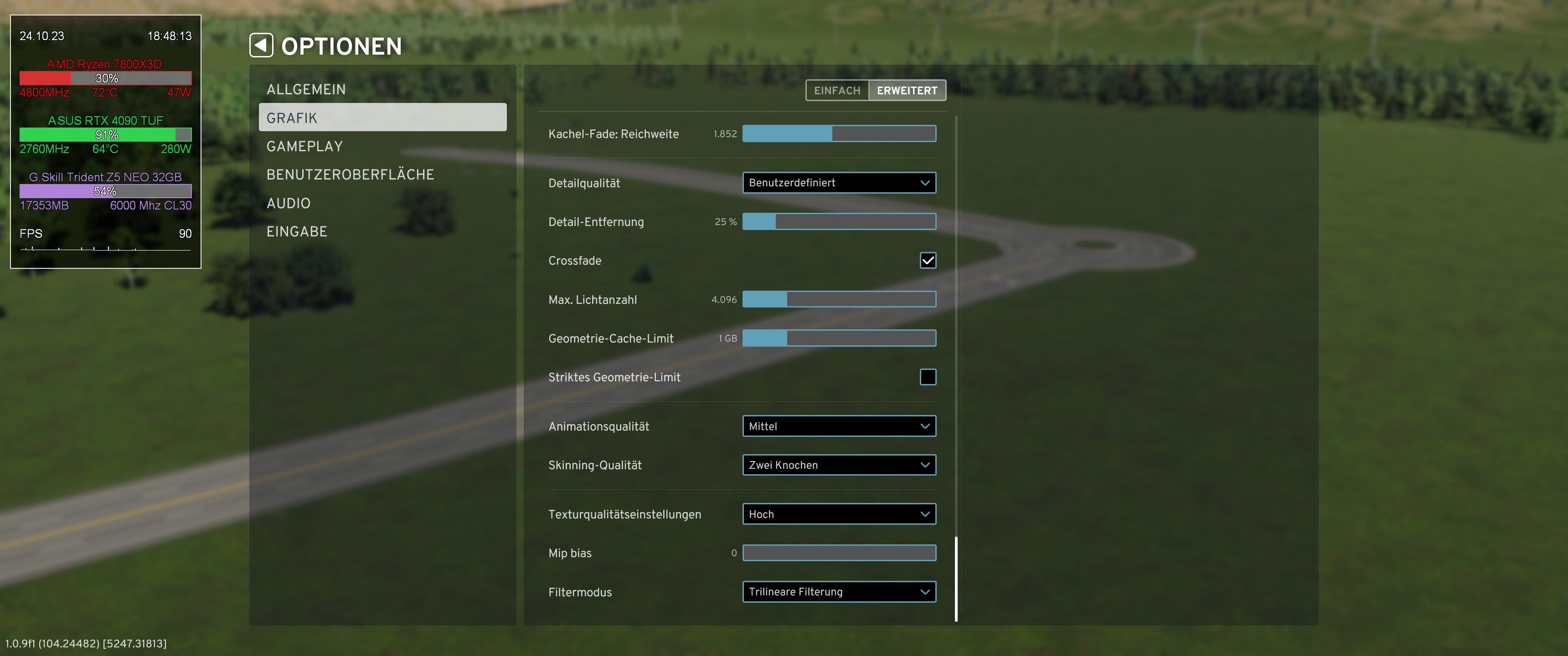
Task: Open the Skinning-Qualität dropdown
Action: point(840,465)
